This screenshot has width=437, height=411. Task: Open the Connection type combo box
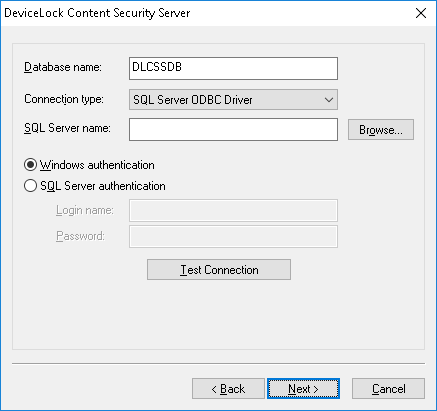(233, 99)
